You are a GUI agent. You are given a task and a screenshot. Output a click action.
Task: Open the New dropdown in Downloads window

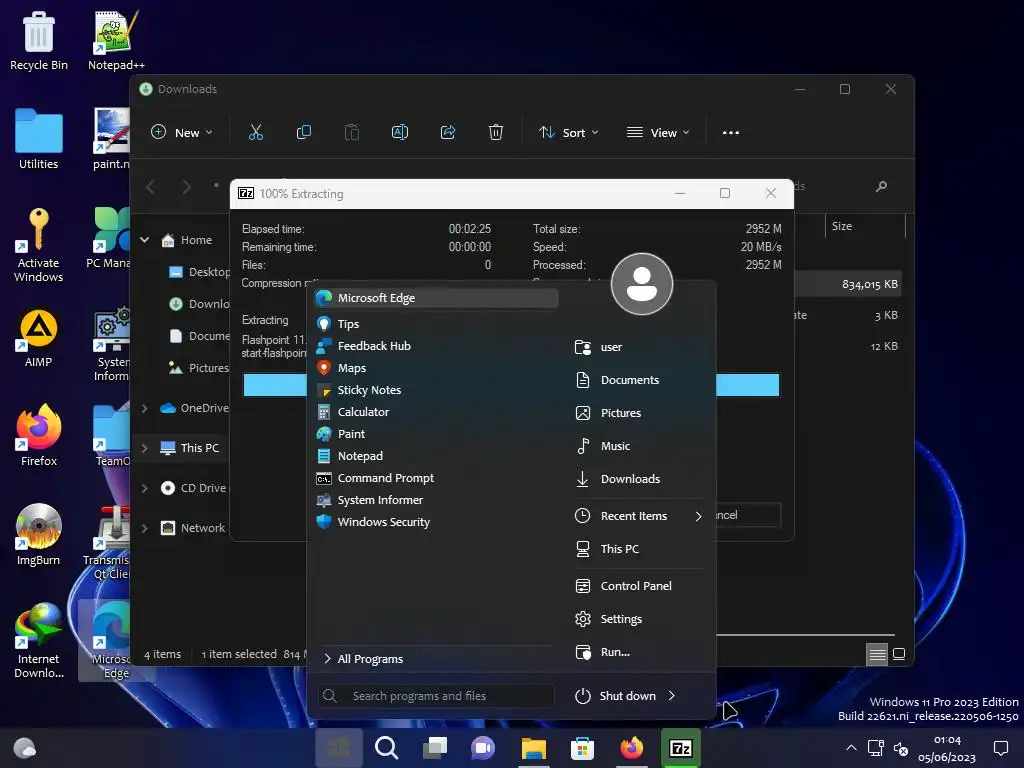182,133
